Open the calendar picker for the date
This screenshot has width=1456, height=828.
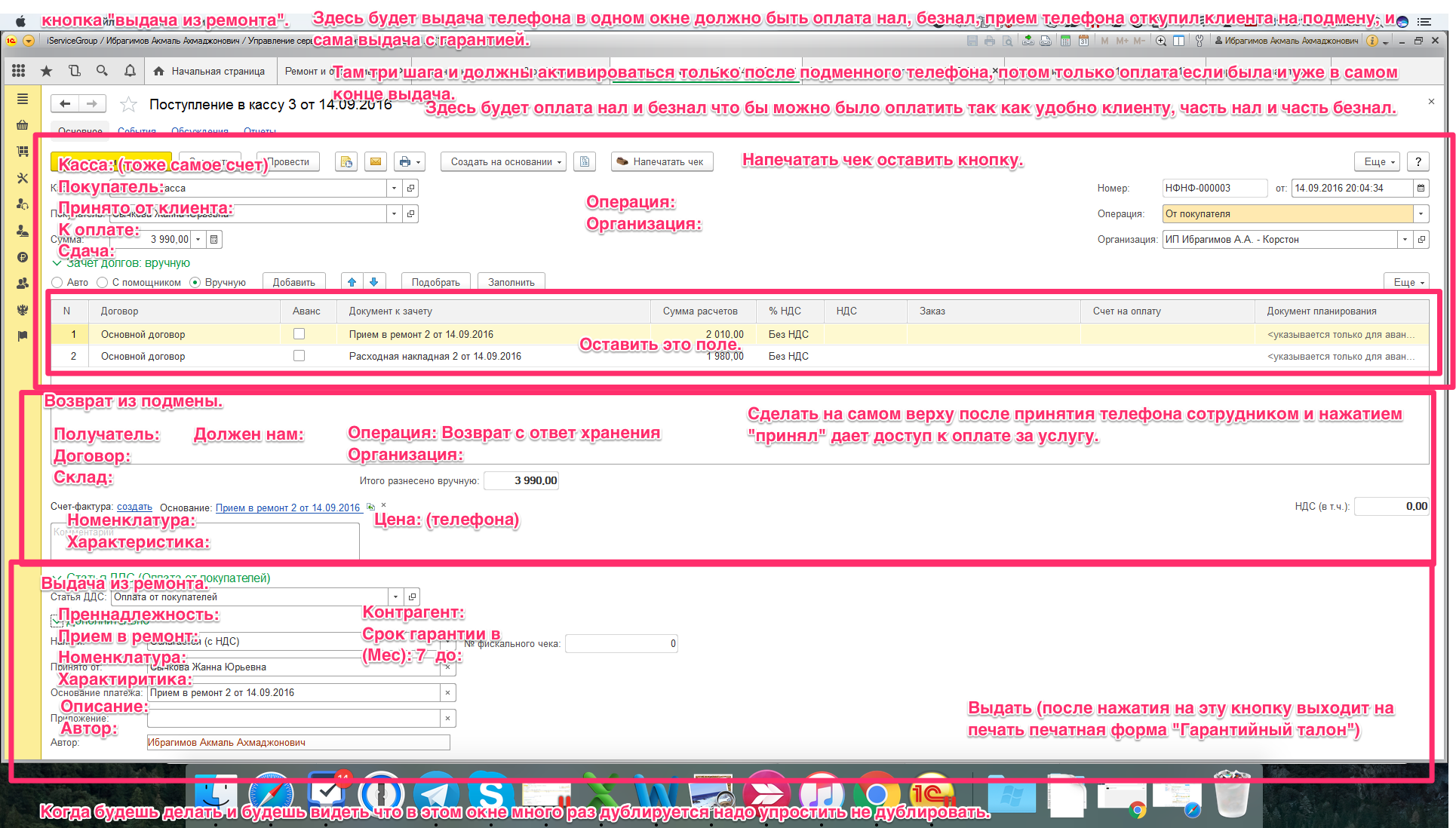click(x=1421, y=188)
